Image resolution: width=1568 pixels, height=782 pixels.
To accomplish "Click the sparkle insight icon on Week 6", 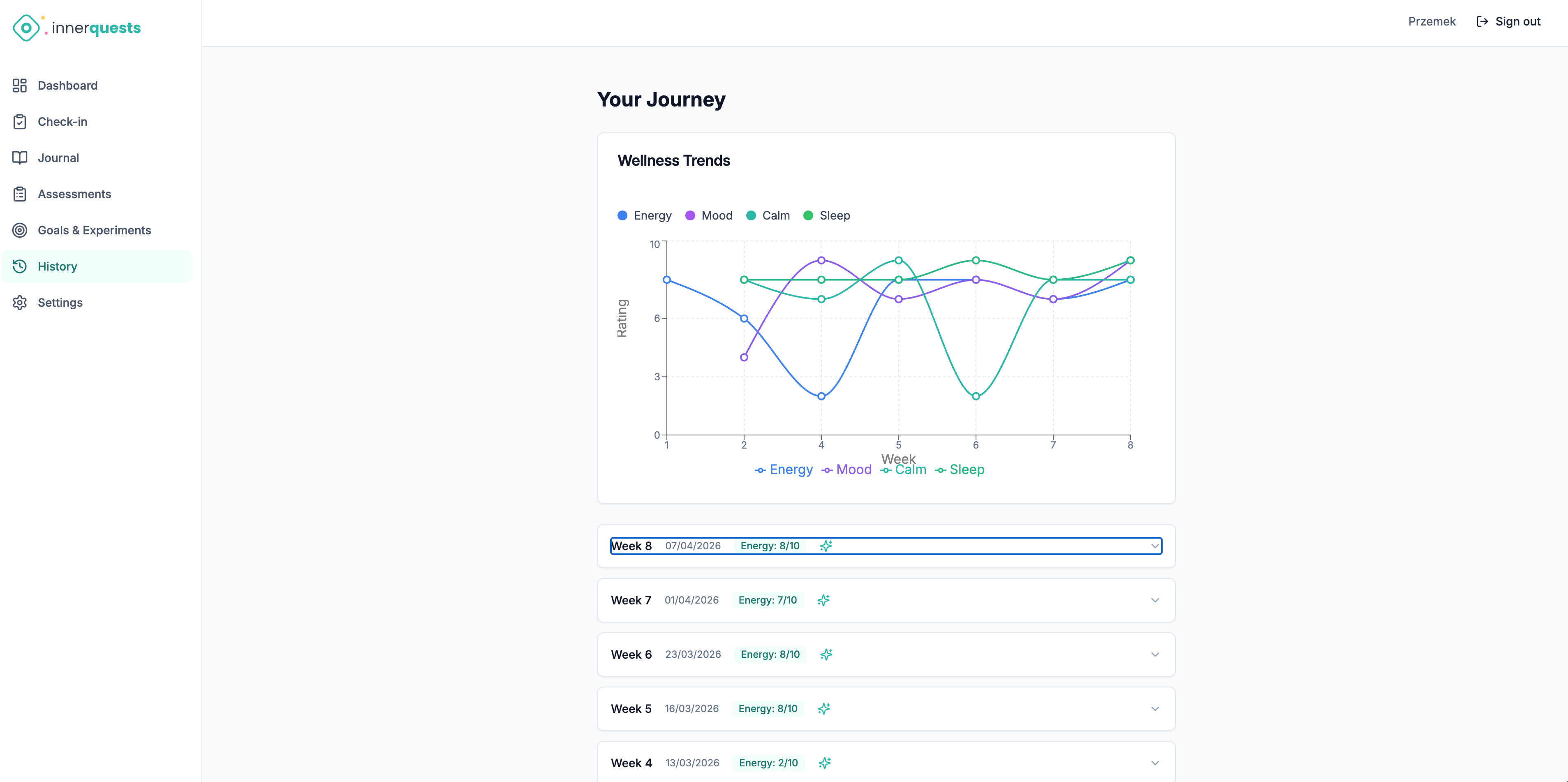I will point(826,655).
